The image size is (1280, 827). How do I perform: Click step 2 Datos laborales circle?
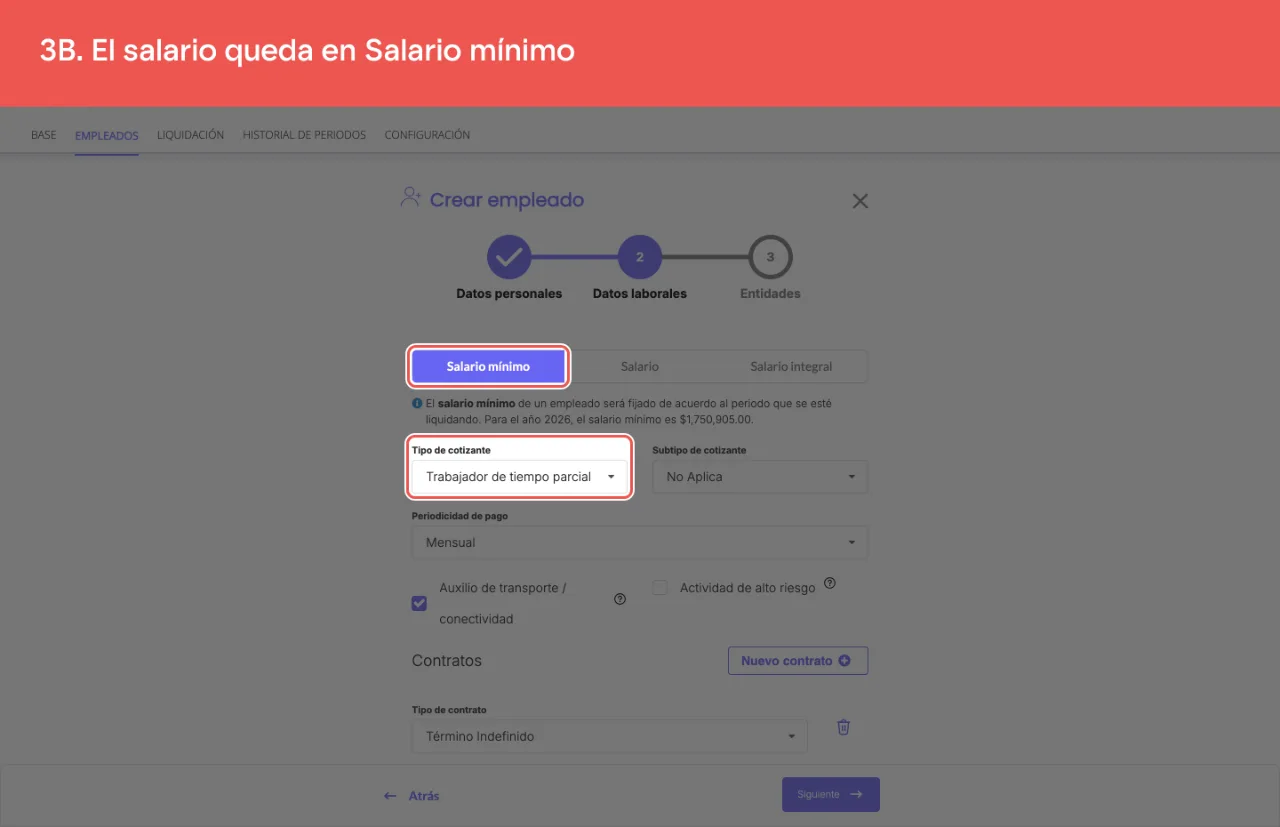[640, 257]
